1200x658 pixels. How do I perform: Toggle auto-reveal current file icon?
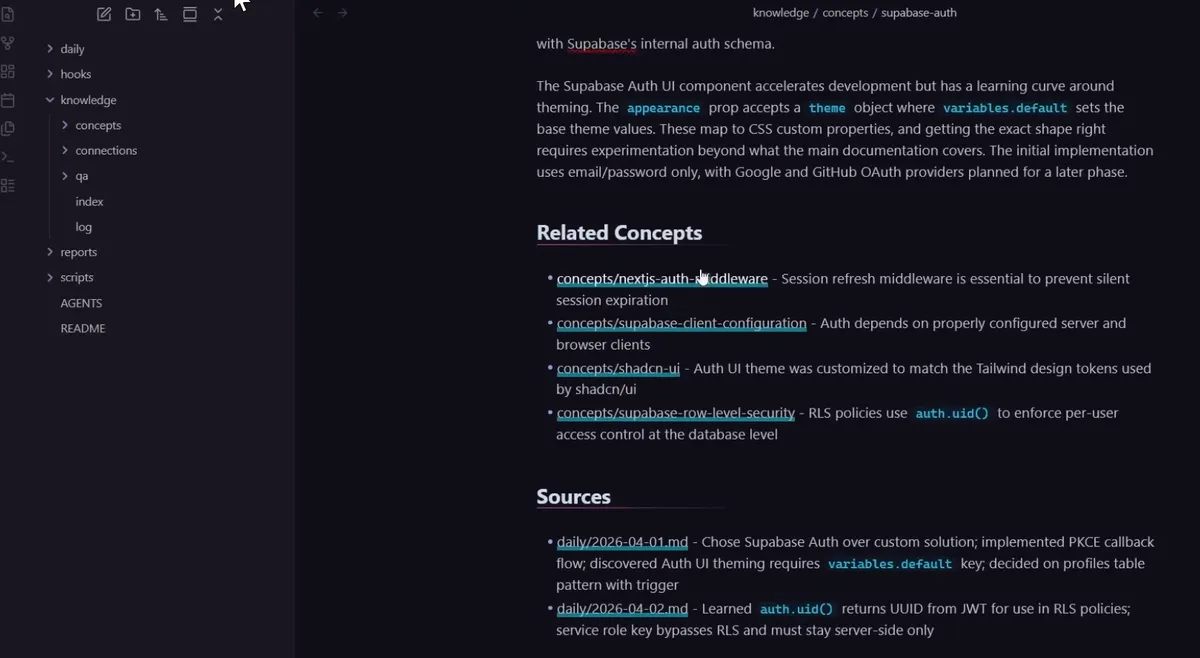pos(190,14)
